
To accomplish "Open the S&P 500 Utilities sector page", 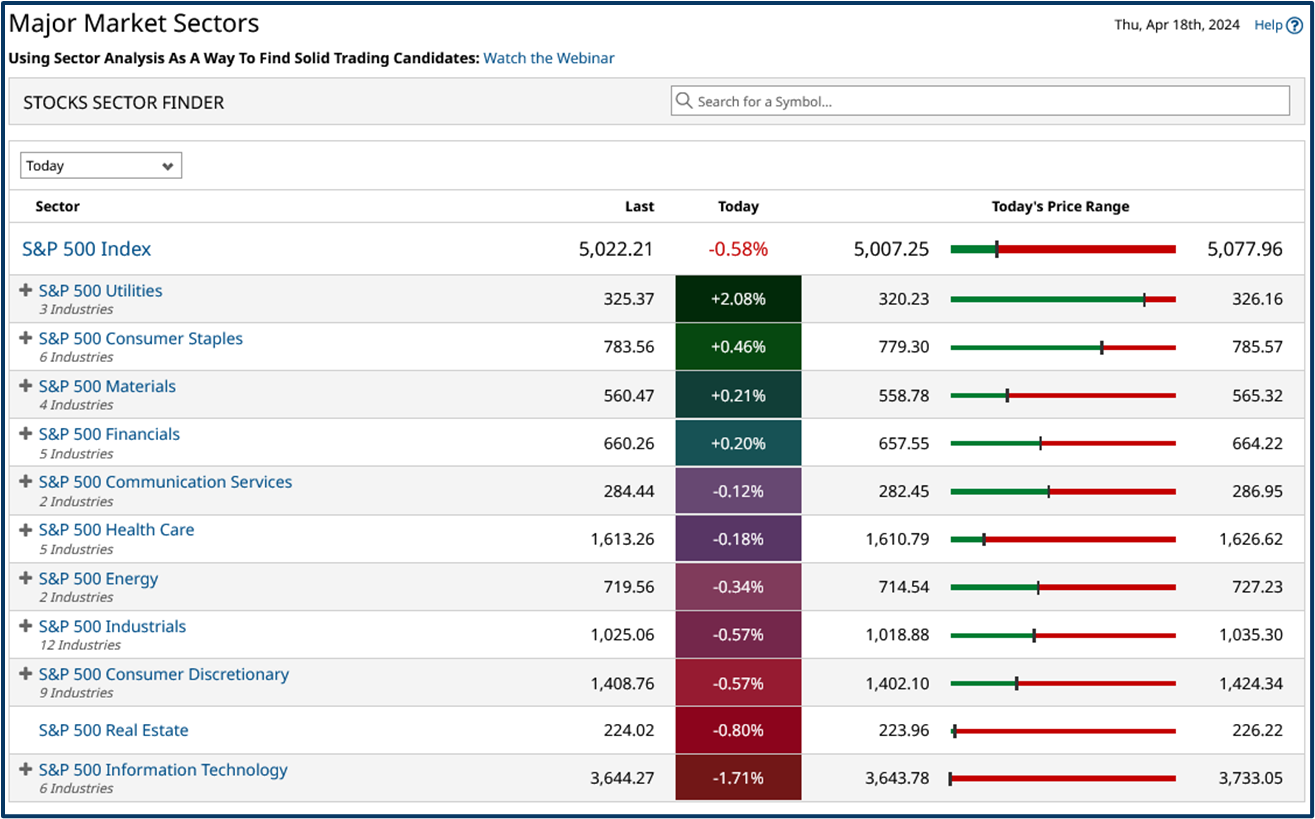I will click(100, 290).
